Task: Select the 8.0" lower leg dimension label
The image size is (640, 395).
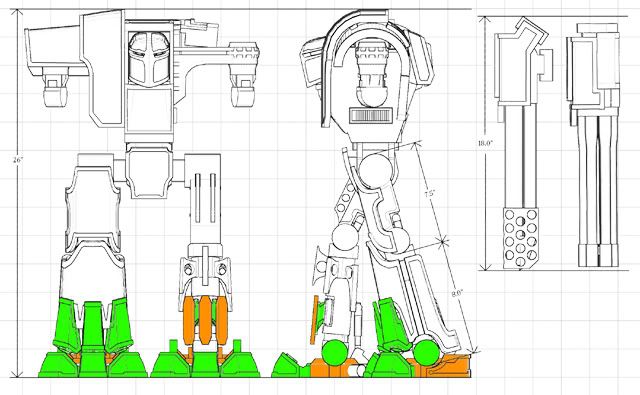Action: 457,293
